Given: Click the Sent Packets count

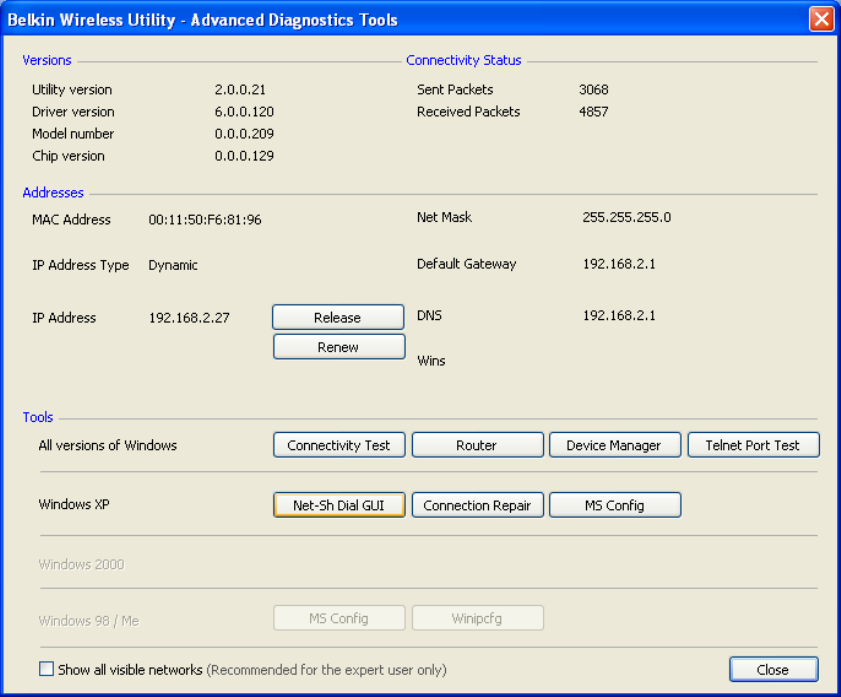Looking at the screenshot, I should (x=593, y=90).
